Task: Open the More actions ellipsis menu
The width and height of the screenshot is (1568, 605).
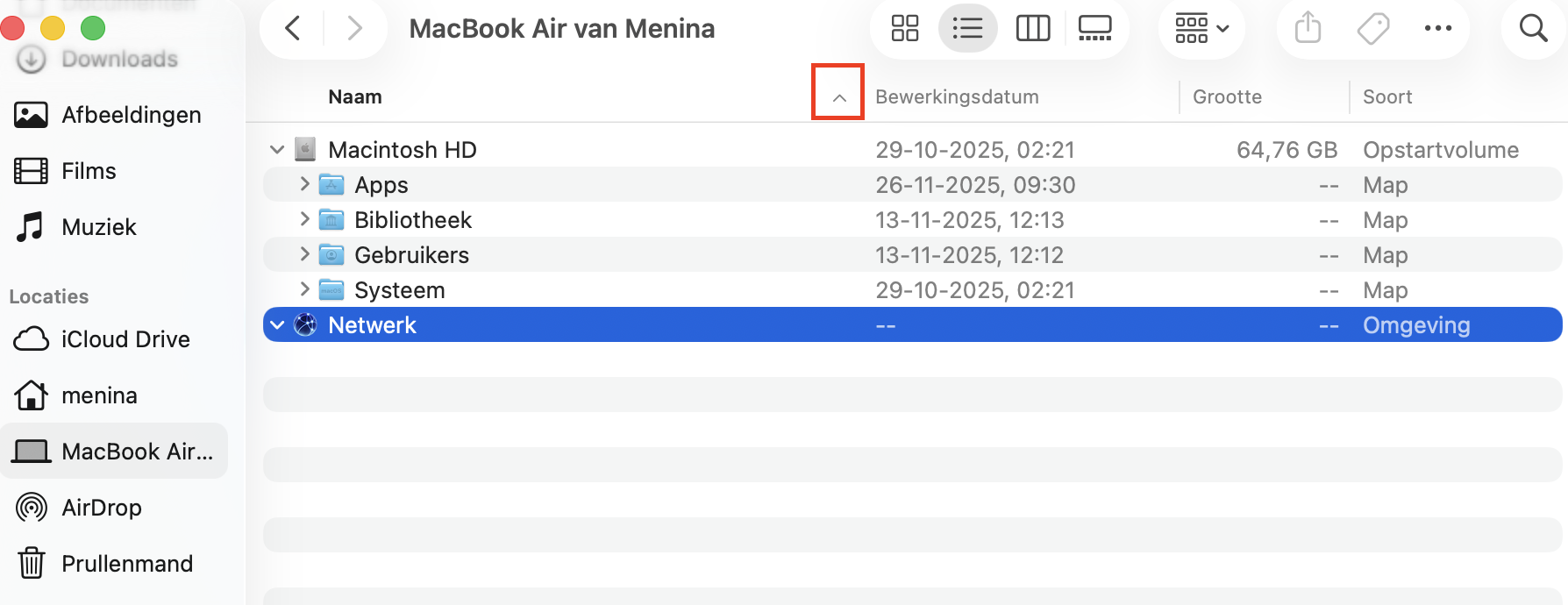Action: tap(1438, 27)
